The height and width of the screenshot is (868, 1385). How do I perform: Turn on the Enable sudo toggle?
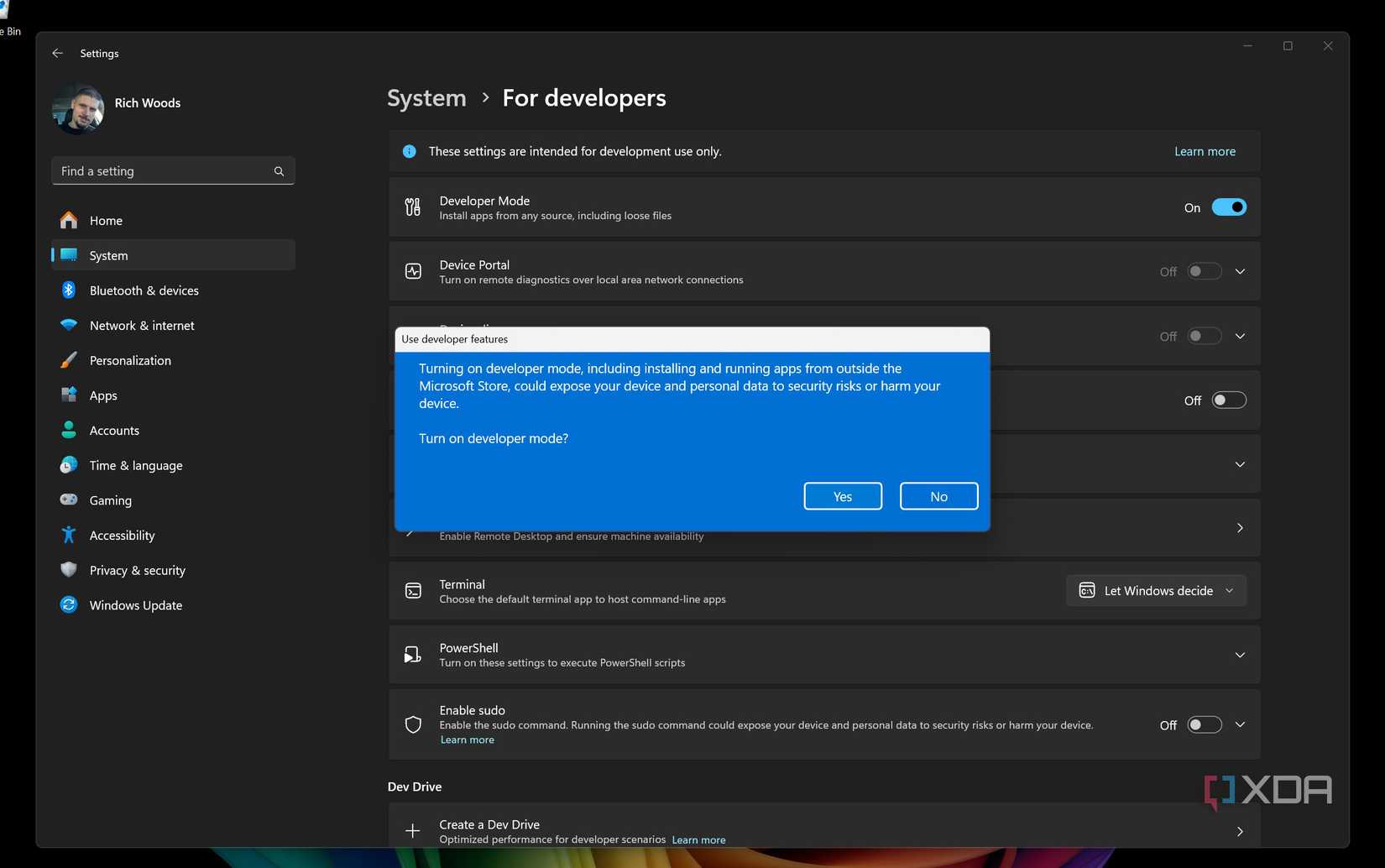1203,724
